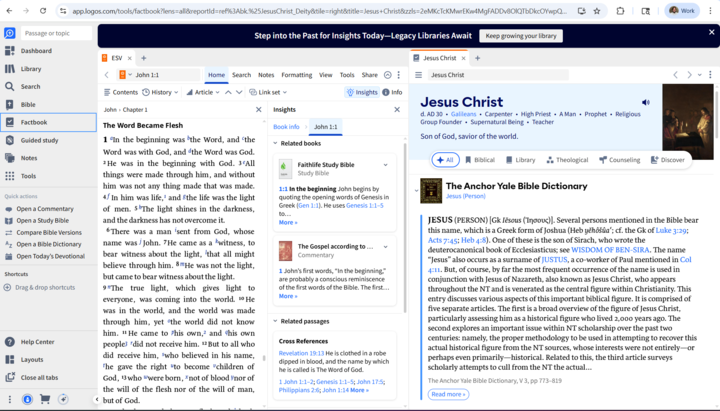Collapse the left sidebar arrow
720x411 pixels.
96,400
